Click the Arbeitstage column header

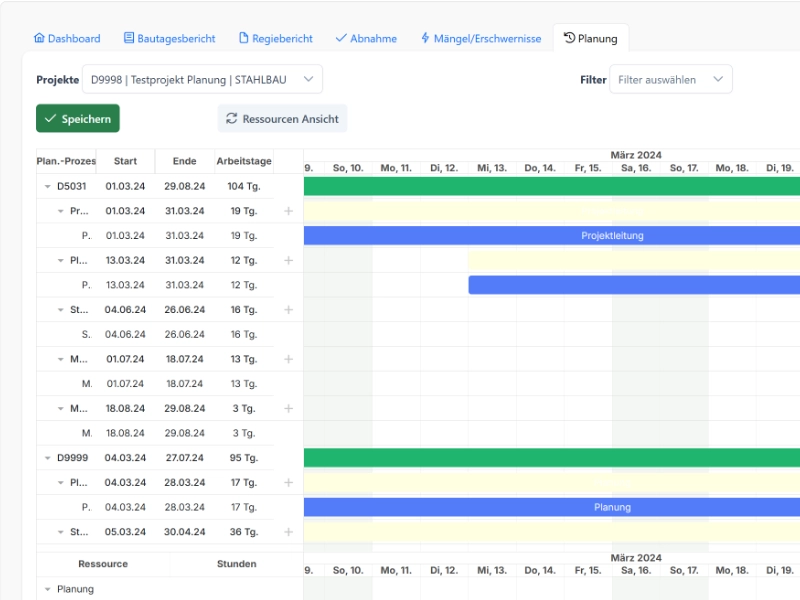(x=243, y=161)
